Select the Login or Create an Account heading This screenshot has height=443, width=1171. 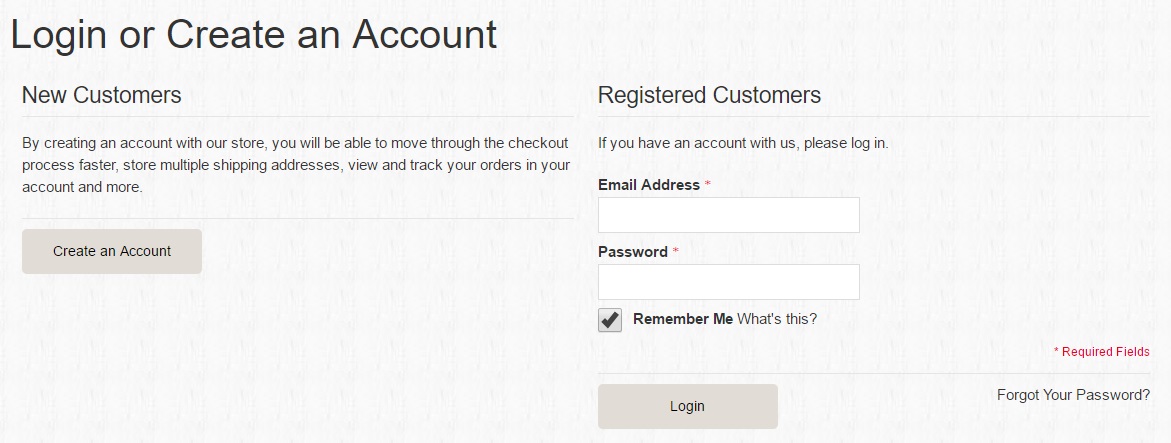click(254, 34)
